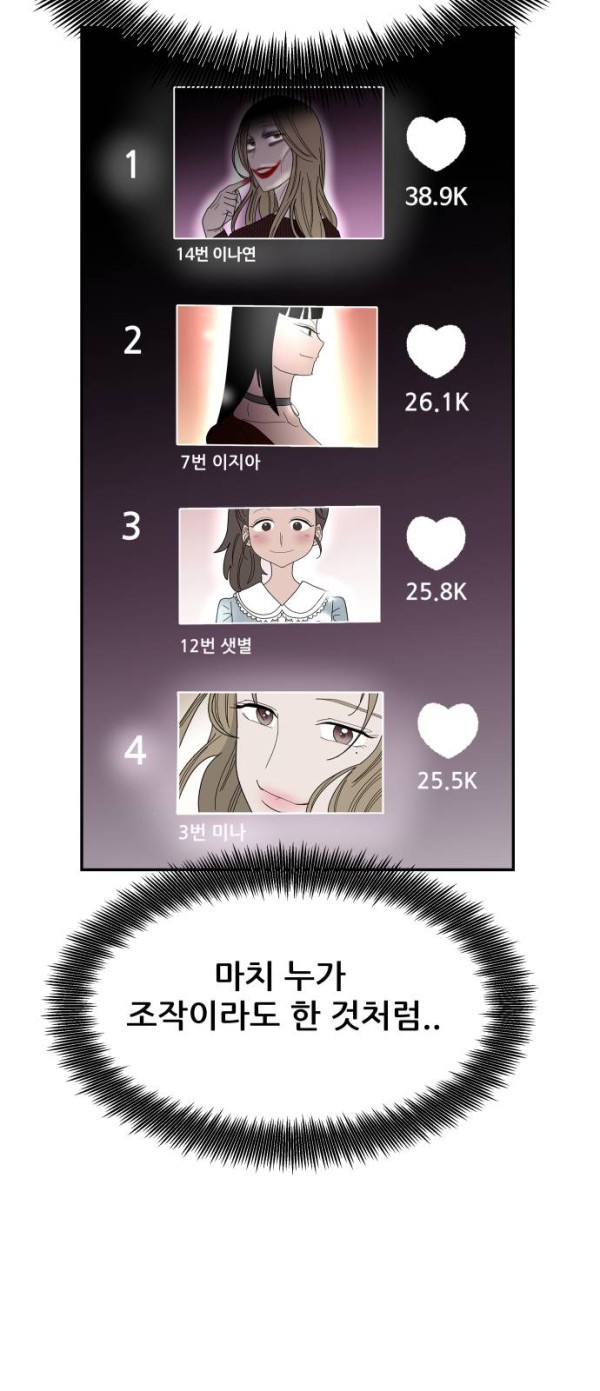Tap the heart beside 25.8K
The image size is (600, 1391).
pyautogui.click(x=436, y=543)
